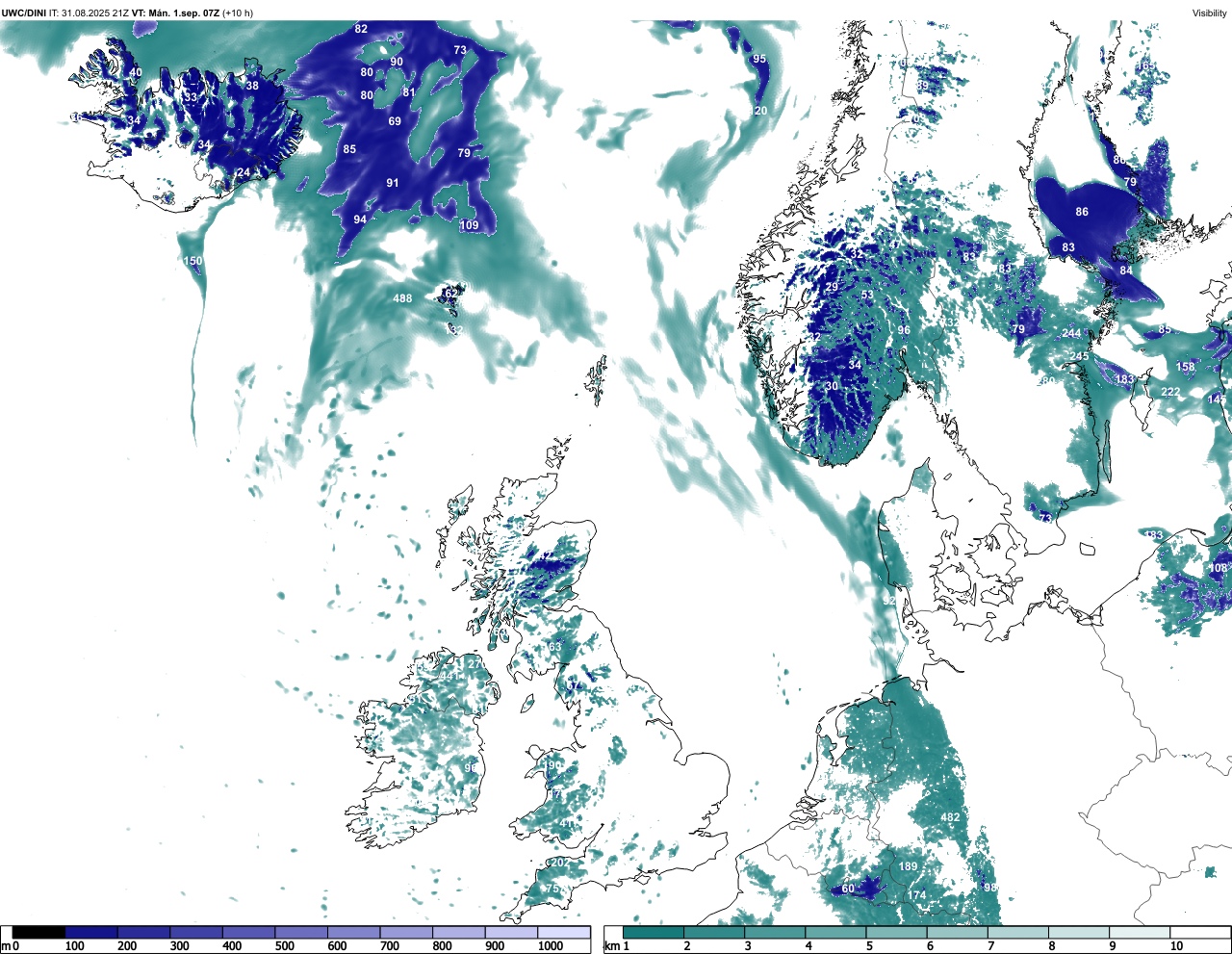1232x954 pixels.
Task: Click the 91 value in the fog bank
Action: tap(393, 183)
